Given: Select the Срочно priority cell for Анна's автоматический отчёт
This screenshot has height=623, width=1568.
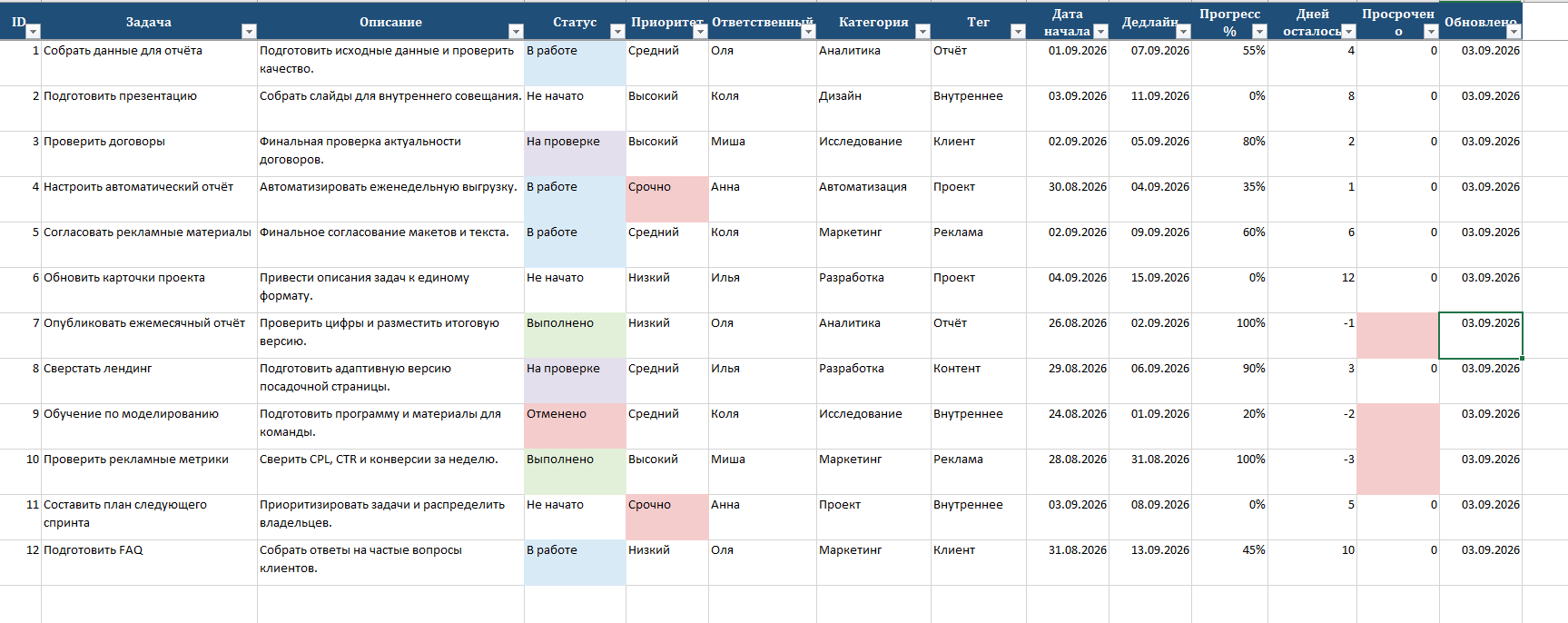Looking at the screenshot, I should pyautogui.click(x=667, y=200).
